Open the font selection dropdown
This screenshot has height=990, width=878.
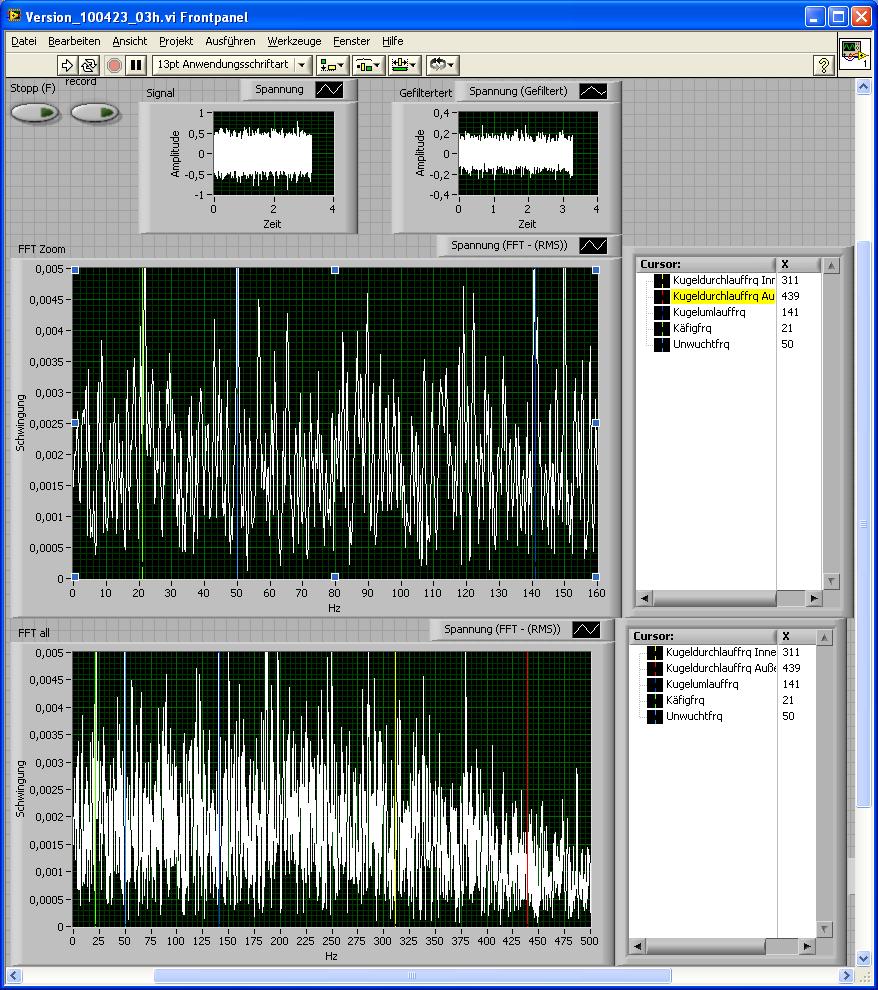pyautogui.click(x=302, y=65)
